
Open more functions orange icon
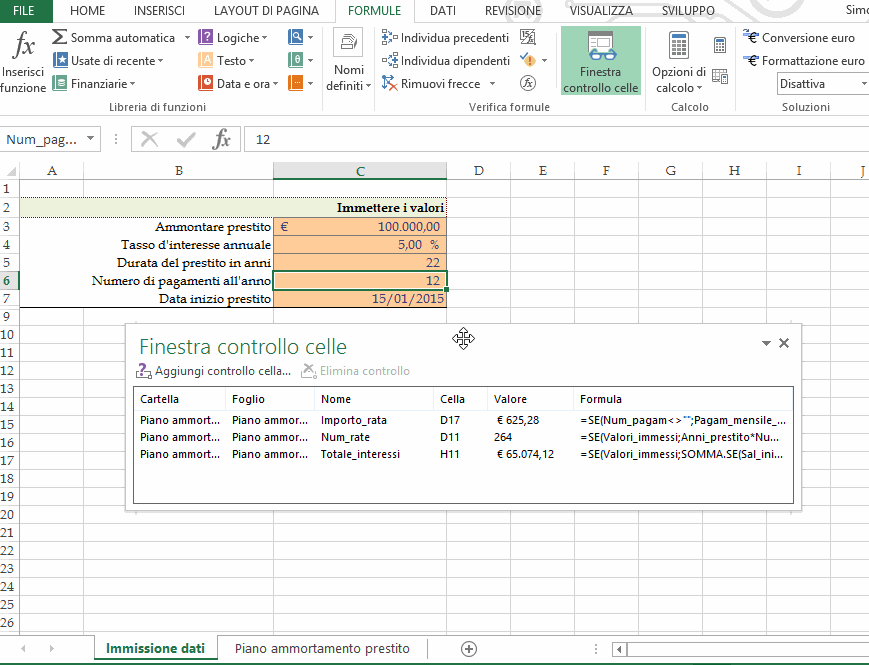(296, 83)
